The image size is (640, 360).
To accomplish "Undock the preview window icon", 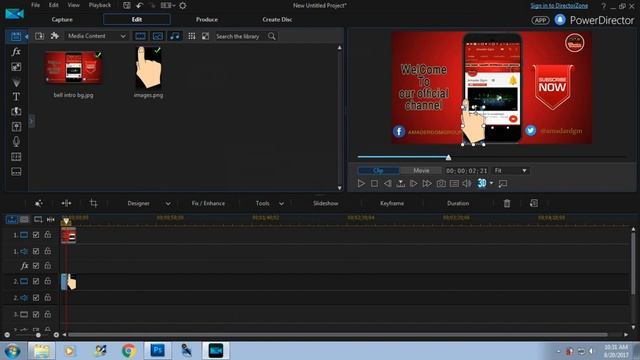I will pos(503,184).
